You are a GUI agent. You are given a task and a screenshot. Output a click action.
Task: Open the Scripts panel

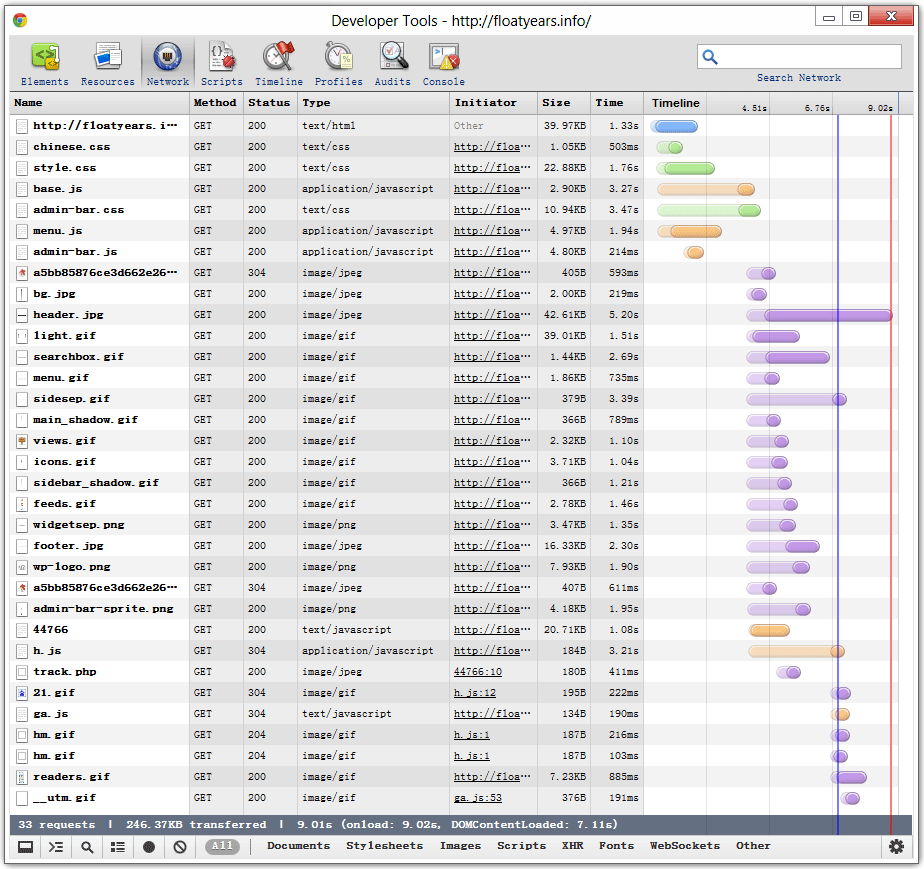click(222, 64)
